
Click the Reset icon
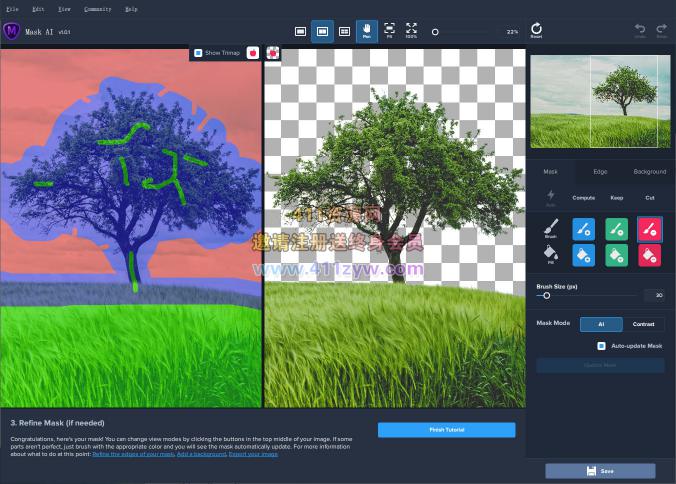point(536,31)
